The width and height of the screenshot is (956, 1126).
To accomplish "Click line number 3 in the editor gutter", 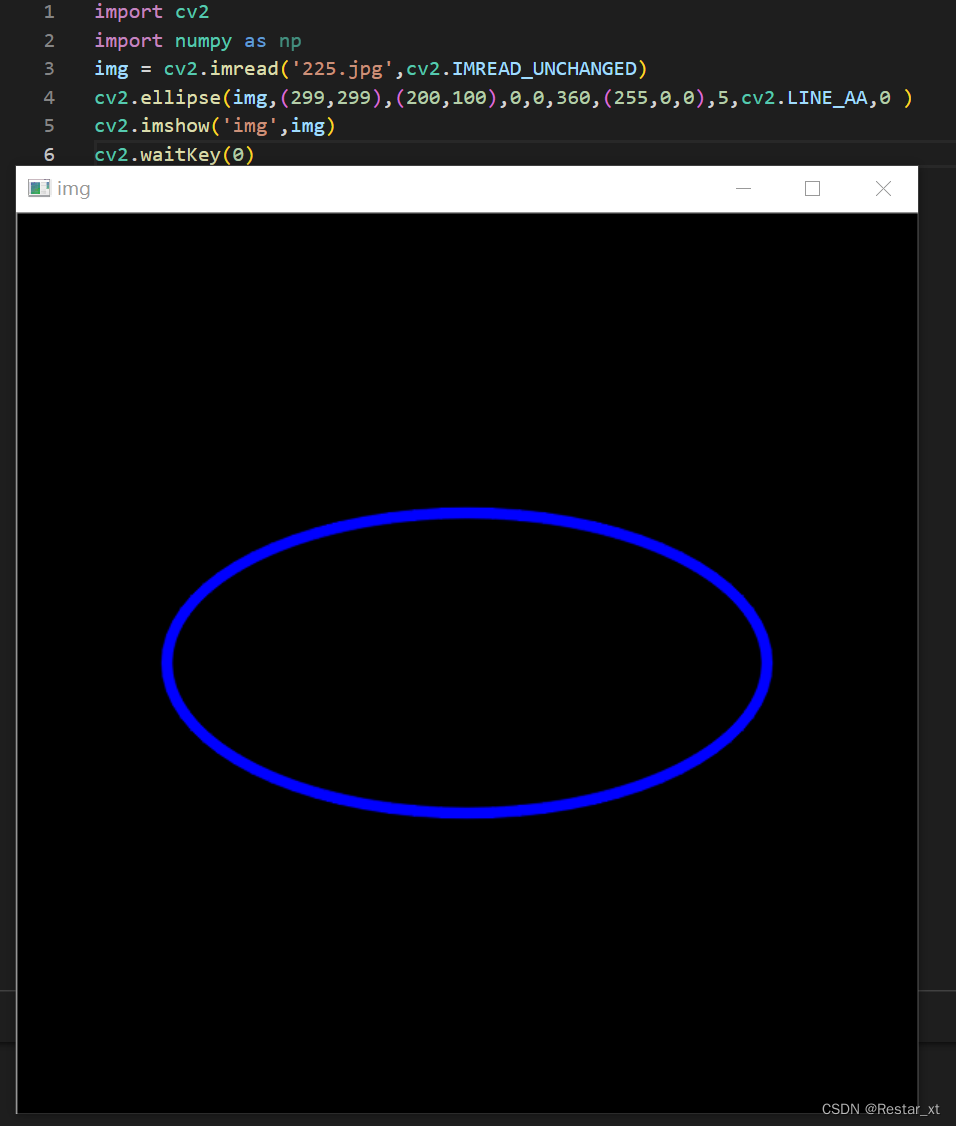I will click(49, 69).
